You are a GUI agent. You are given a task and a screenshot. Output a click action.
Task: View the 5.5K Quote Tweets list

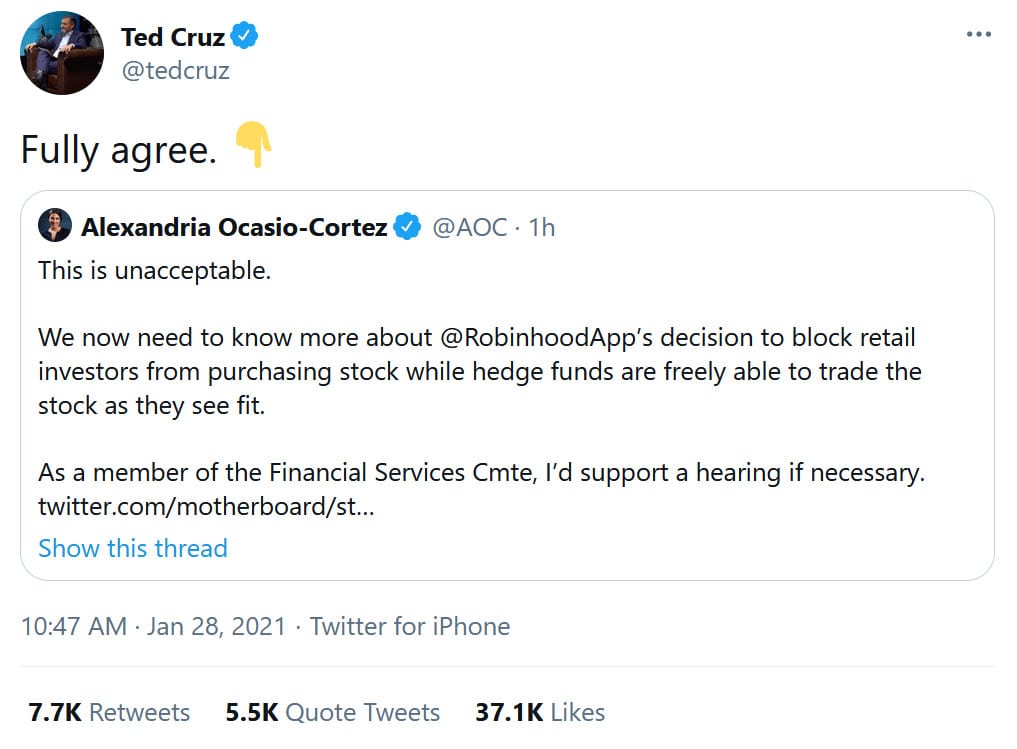point(332,712)
